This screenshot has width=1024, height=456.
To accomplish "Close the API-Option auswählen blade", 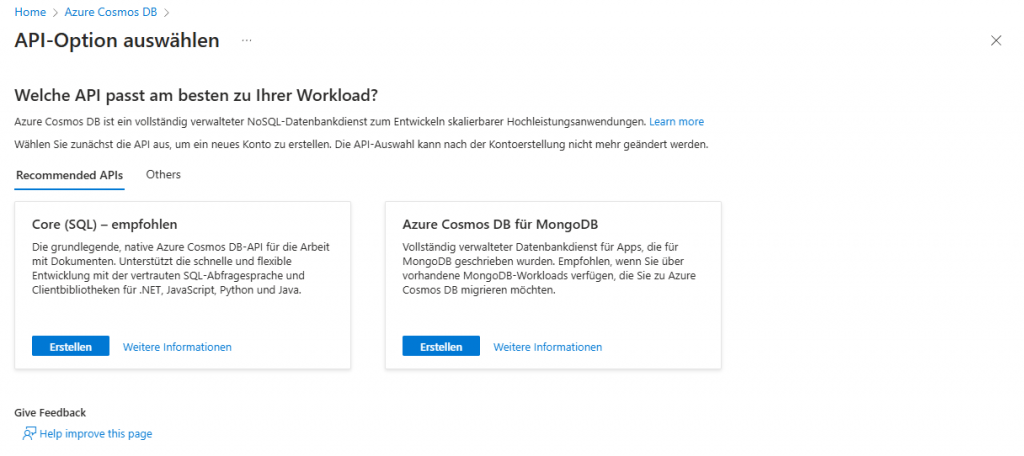I will pos(996,41).
